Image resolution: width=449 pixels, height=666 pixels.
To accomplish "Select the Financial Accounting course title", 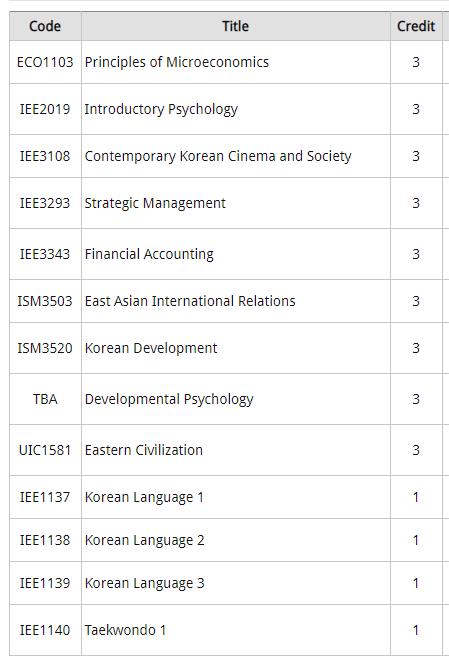I will pyautogui.click(x=149, y=254).
